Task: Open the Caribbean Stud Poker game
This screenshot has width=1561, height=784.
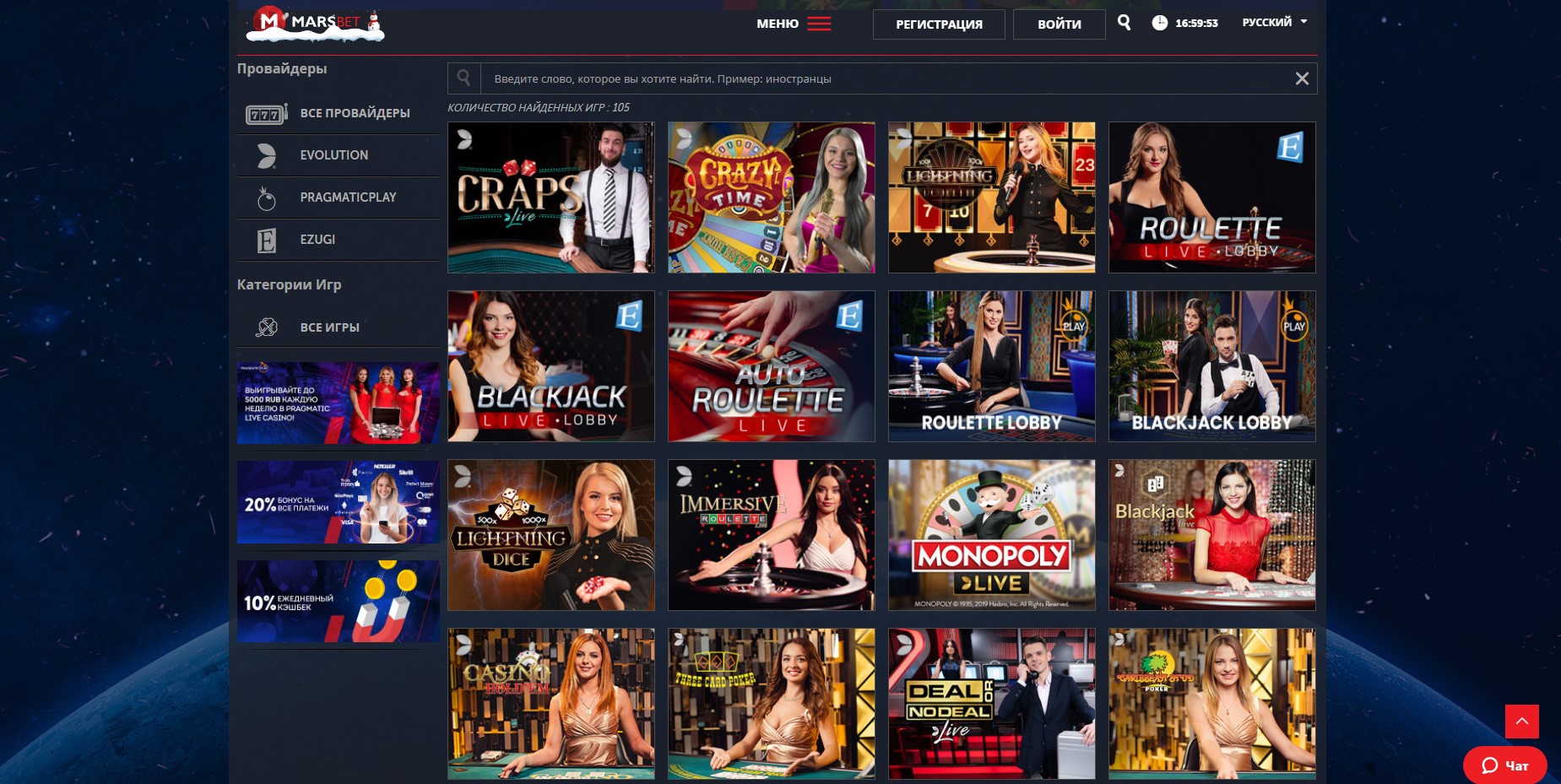Action: point(1212,704)
